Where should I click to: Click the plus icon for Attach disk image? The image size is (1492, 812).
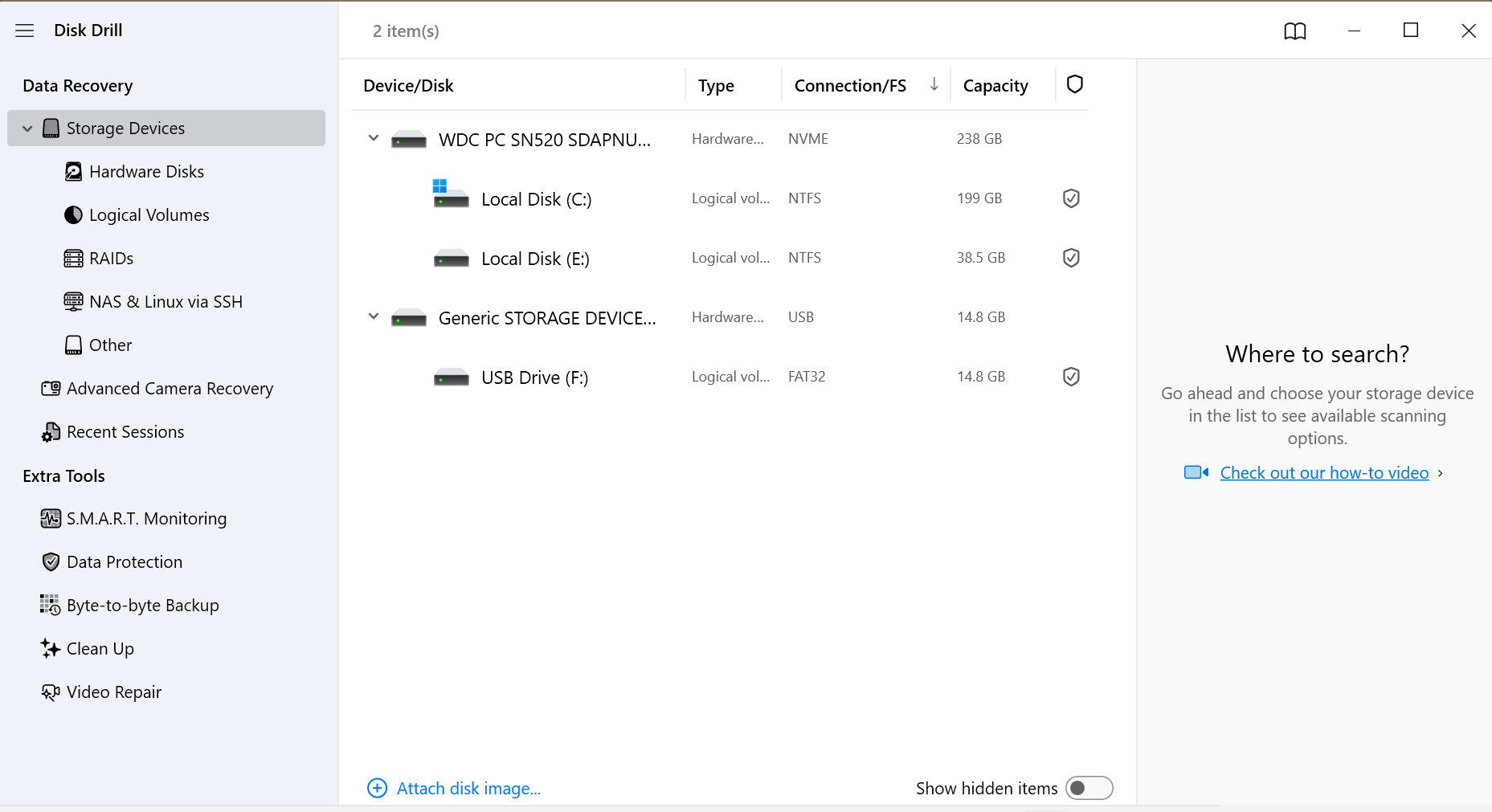(x=377, y=788)
